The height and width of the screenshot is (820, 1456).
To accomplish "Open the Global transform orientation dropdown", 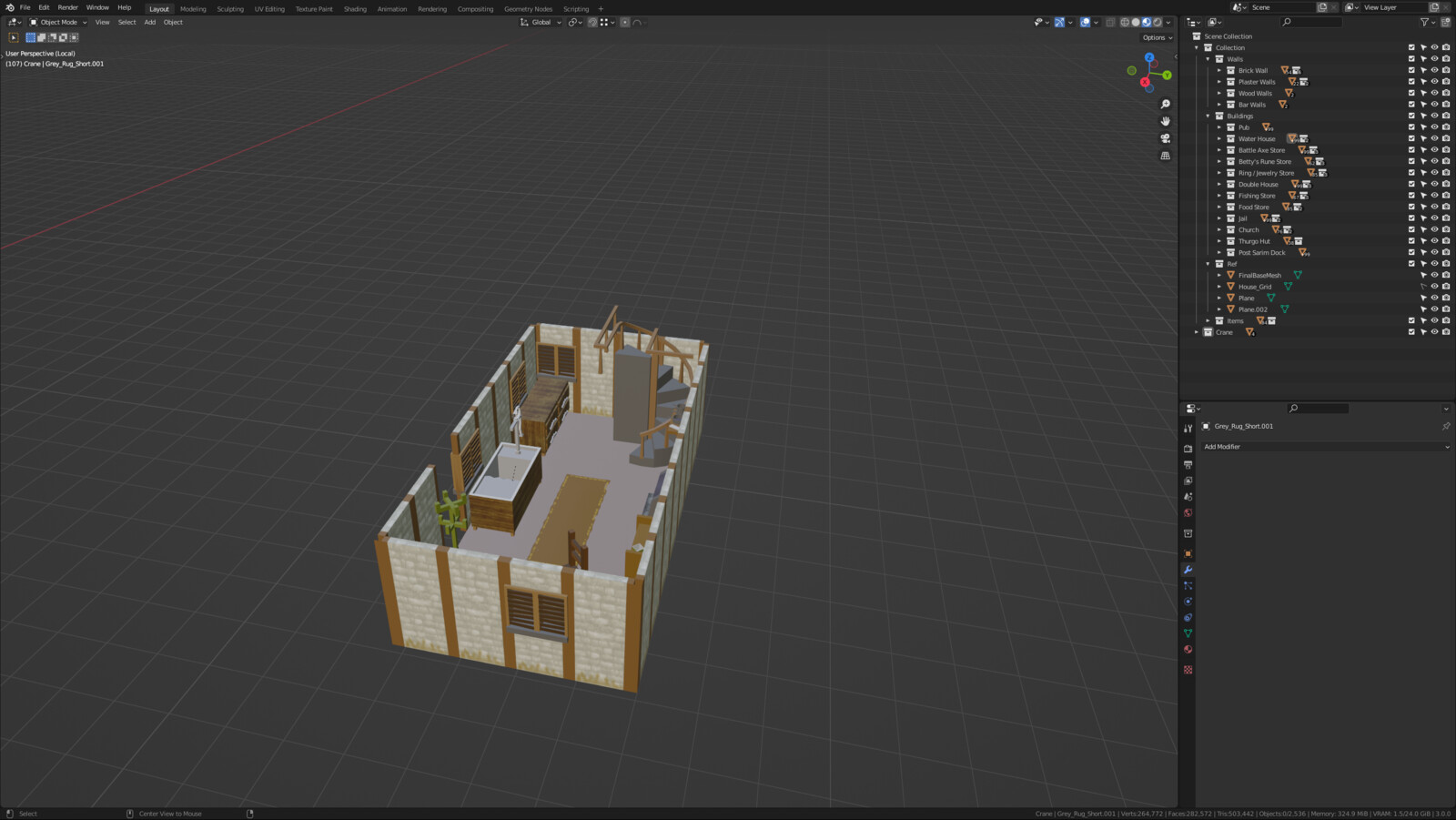I will (541, 22).
